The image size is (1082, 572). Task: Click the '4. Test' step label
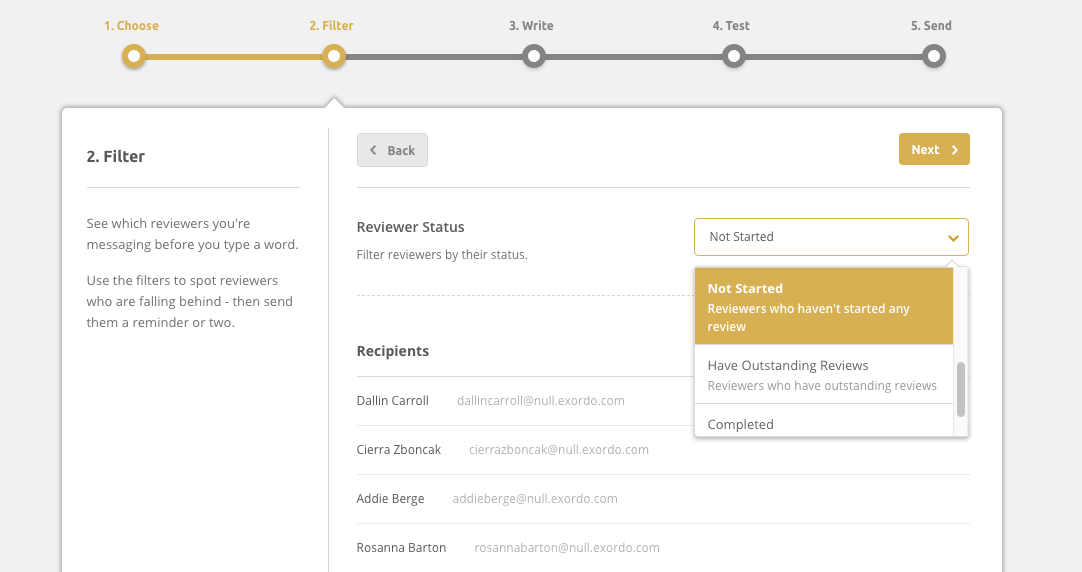coord(731,26)
